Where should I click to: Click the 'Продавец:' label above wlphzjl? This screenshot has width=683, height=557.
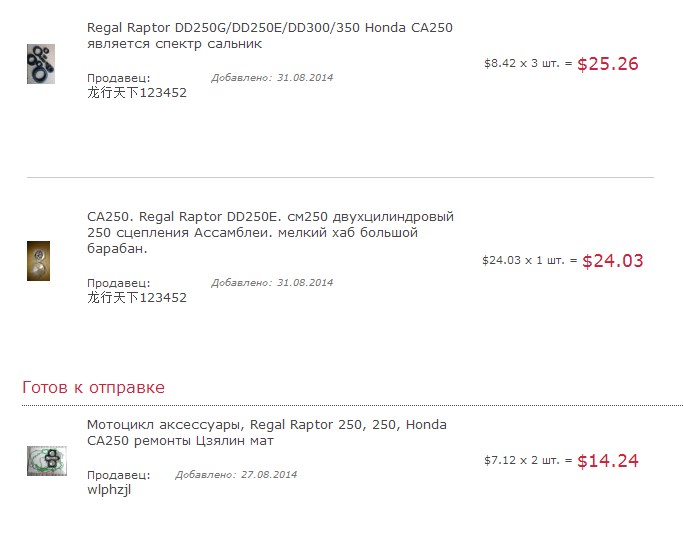pos(118,475)
